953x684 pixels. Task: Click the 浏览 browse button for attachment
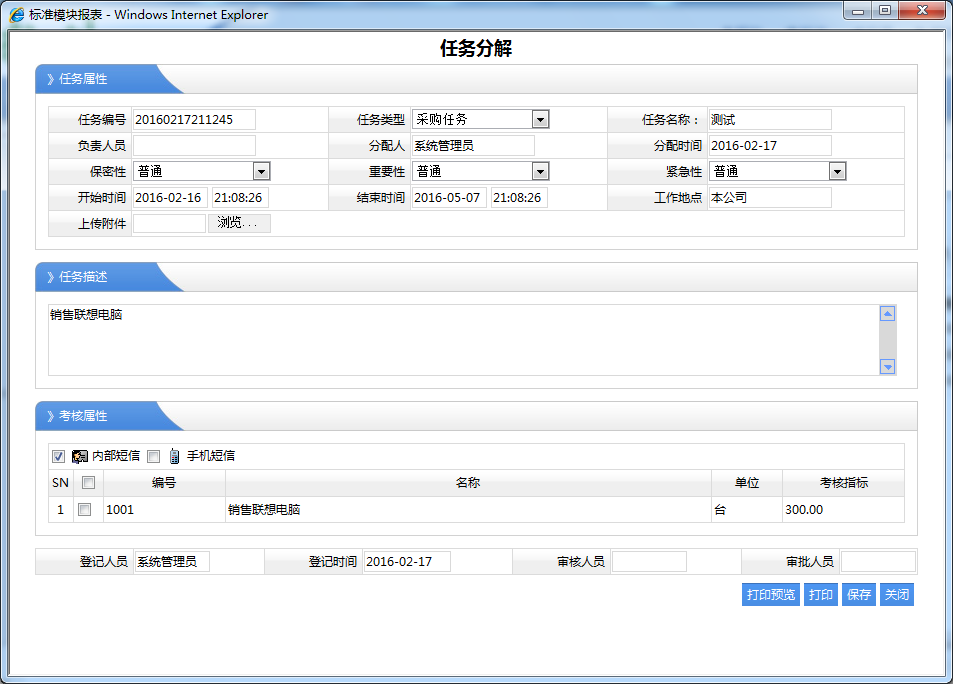[x=238, y=223]
